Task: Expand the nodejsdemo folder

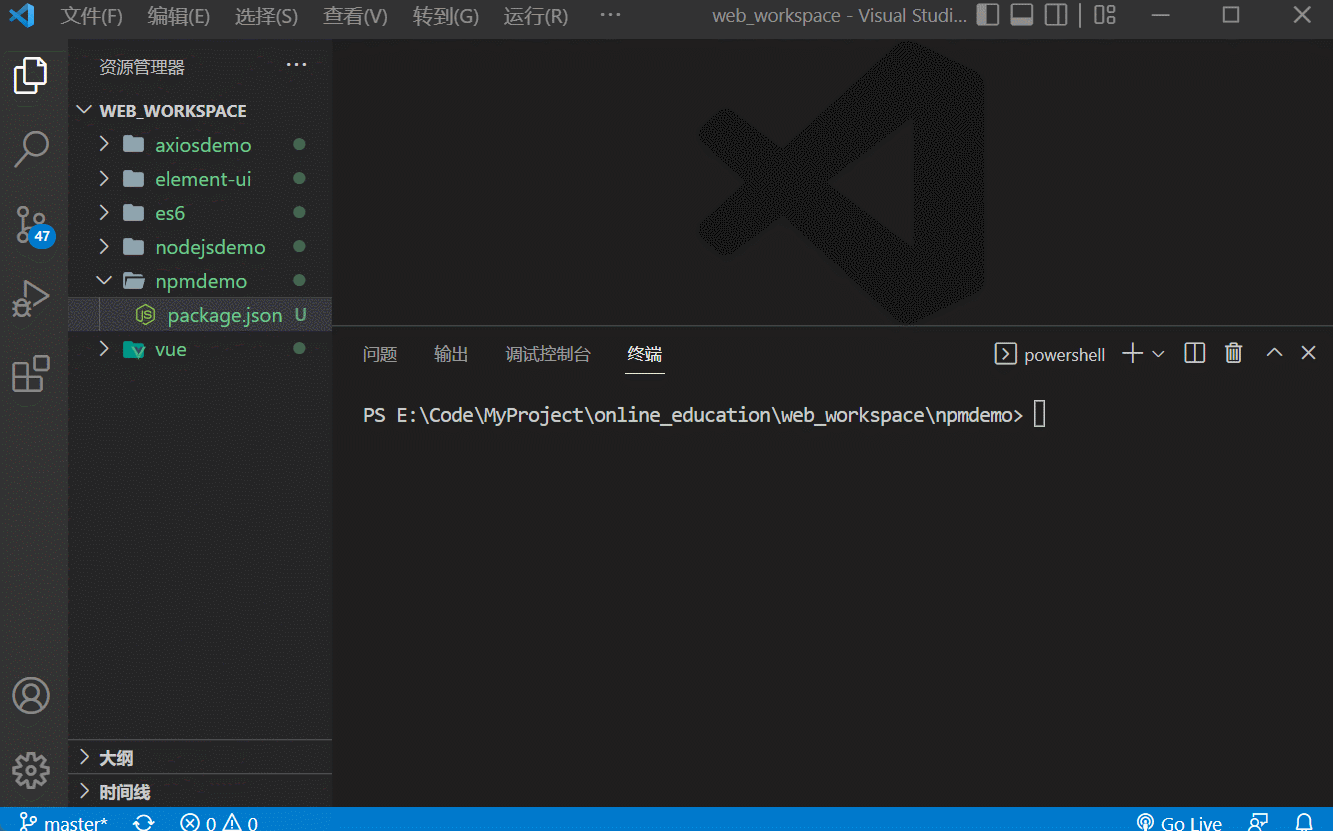Action: (104, 247)
